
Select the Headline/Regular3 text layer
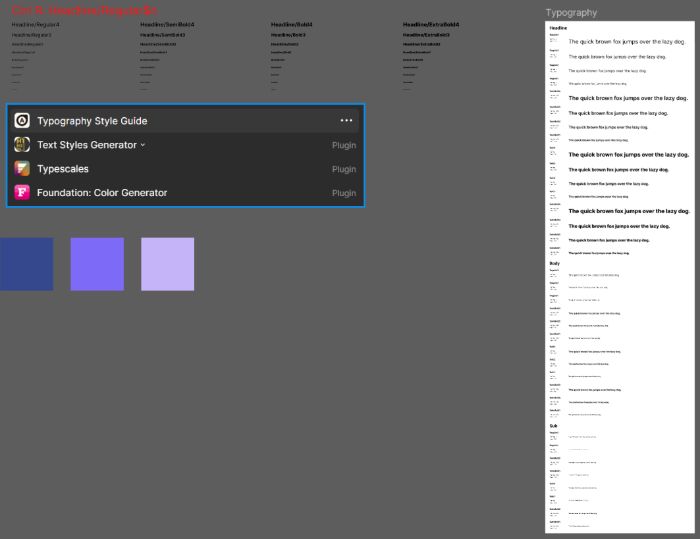click(x=31, y=35)
